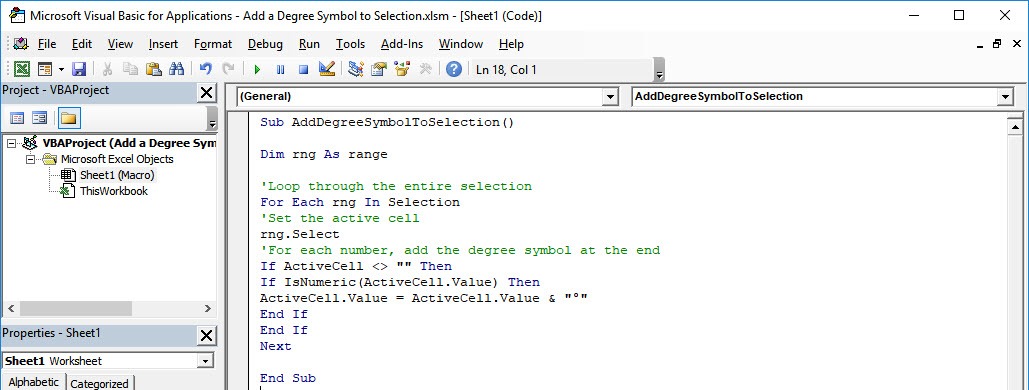The width and height of the screenshot is (1029, 390).
Task: Click the Toolbox hammer-wrench icon
Action: point(425,69)
